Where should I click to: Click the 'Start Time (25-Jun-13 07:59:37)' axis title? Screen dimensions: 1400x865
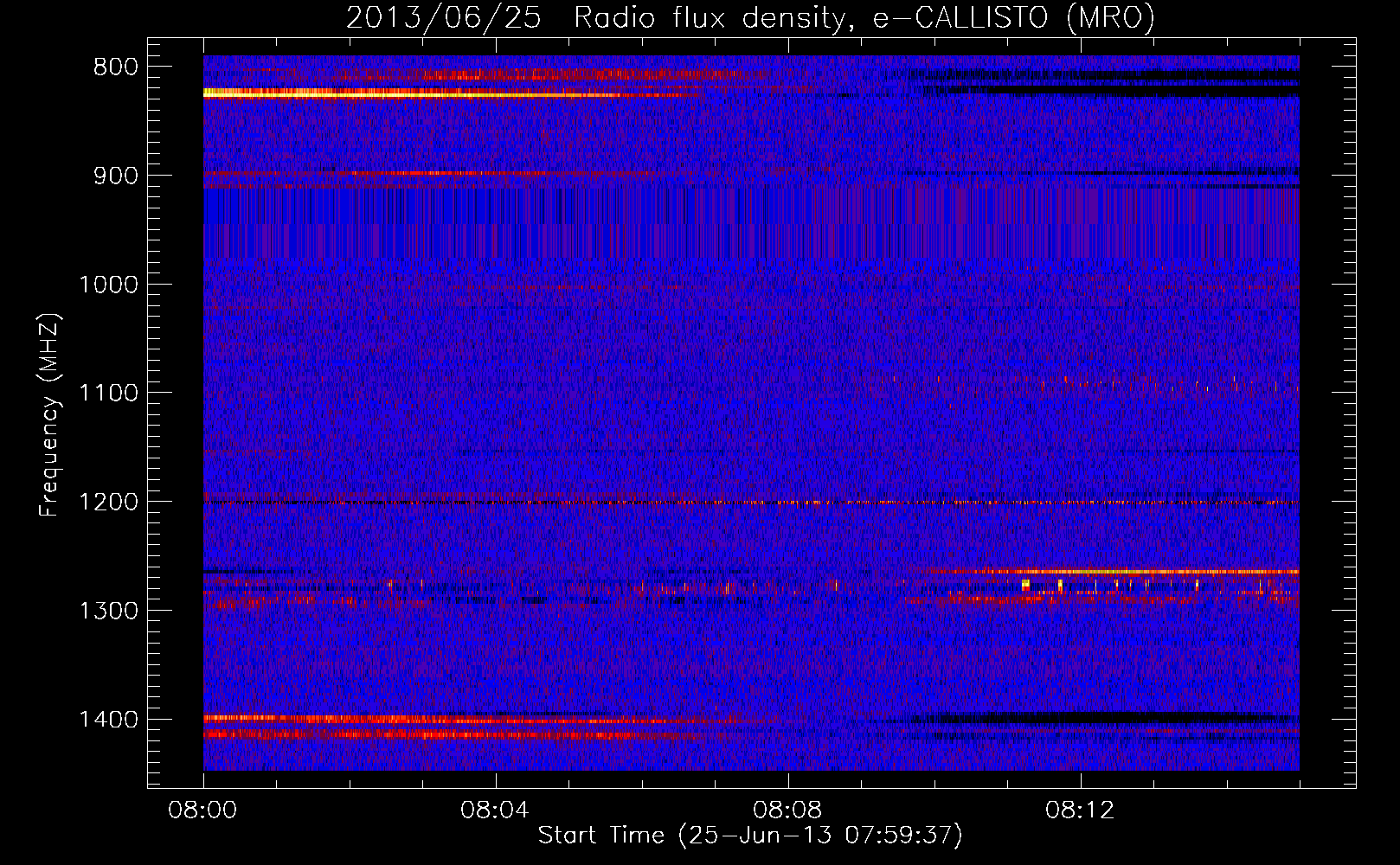750,836
